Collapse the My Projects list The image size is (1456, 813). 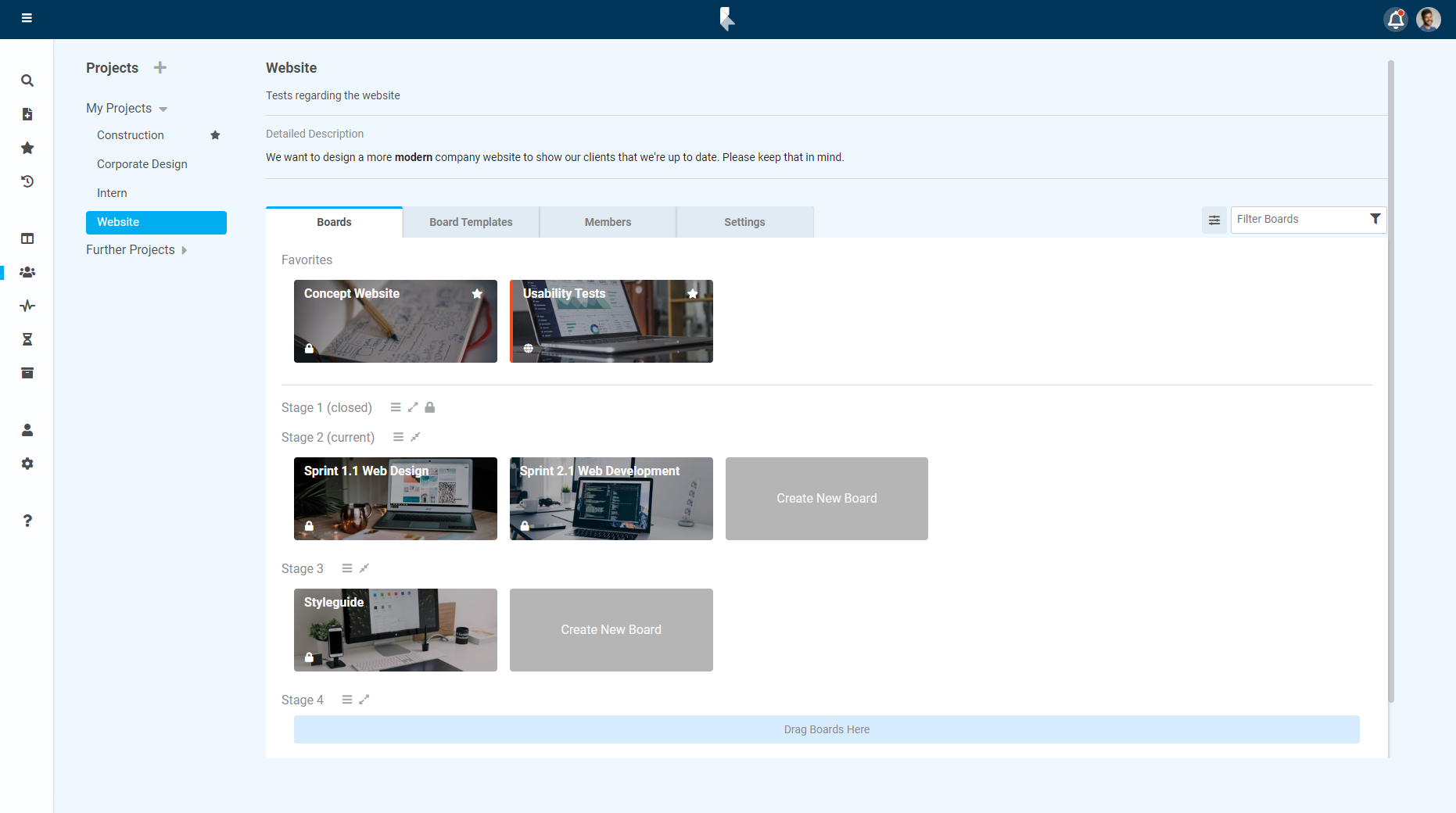coord(163,109)
